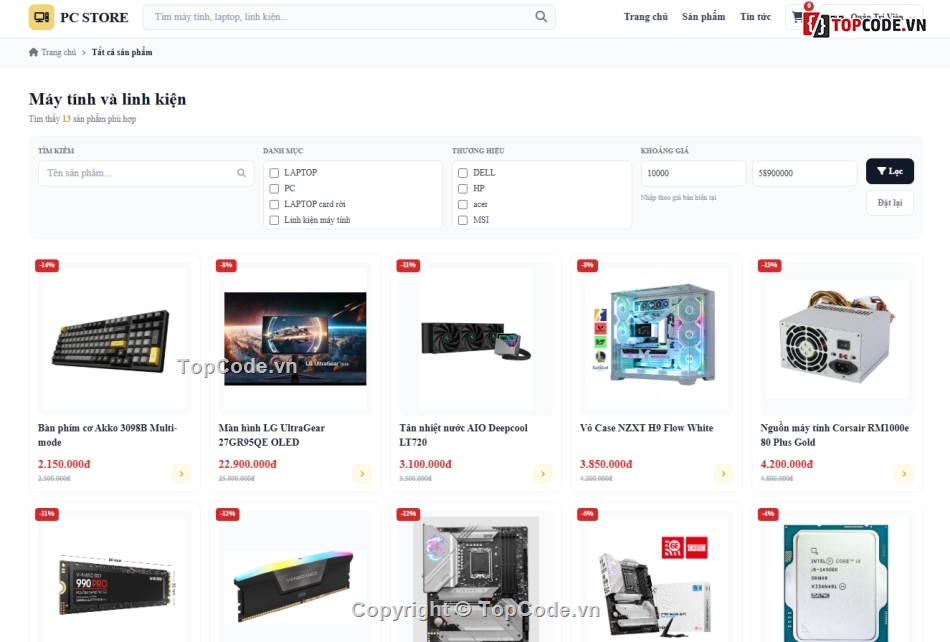The image size is (950, 642).
Task: Toggle the MSI brand checkbox
Action: coord(463,220)
